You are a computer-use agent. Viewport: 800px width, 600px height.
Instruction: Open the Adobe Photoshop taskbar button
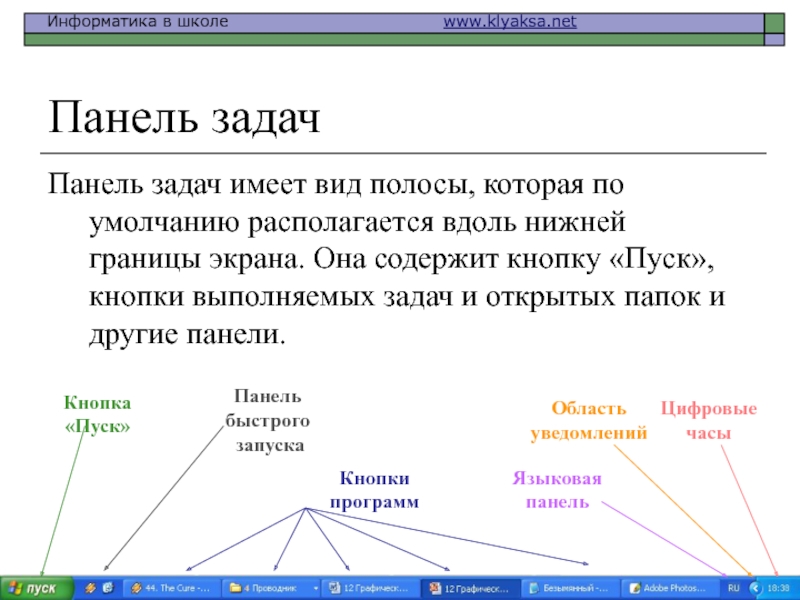click(669, 588)
